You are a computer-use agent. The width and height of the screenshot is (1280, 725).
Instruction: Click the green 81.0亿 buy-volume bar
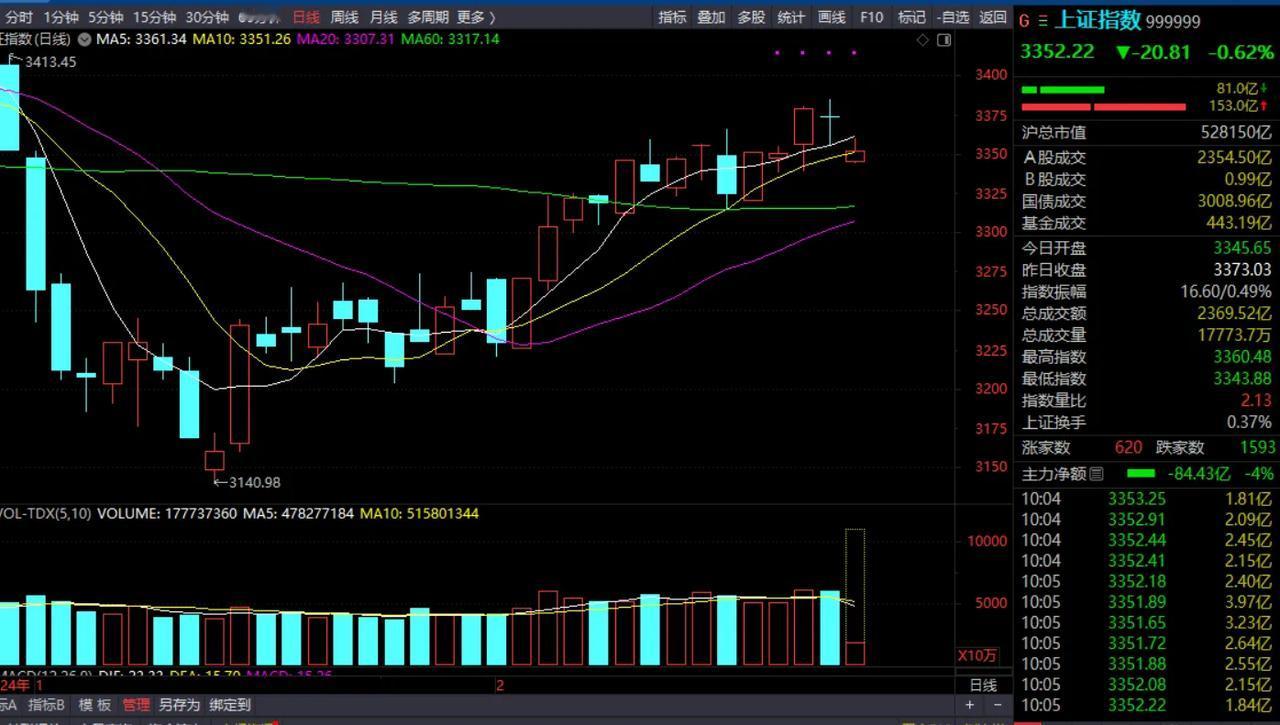[1062, 90]
